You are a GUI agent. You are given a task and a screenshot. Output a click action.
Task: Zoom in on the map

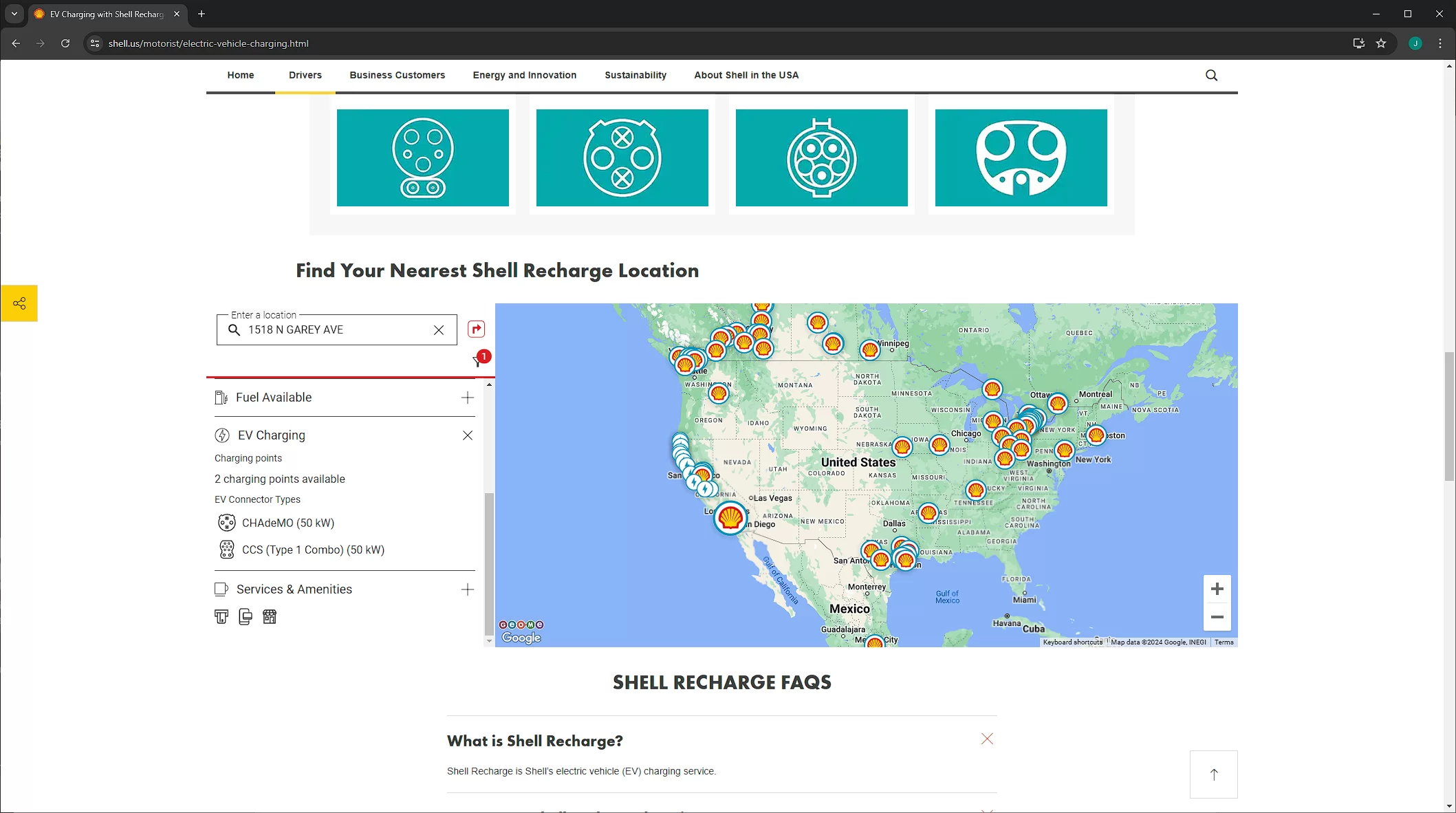[1217, 589]
